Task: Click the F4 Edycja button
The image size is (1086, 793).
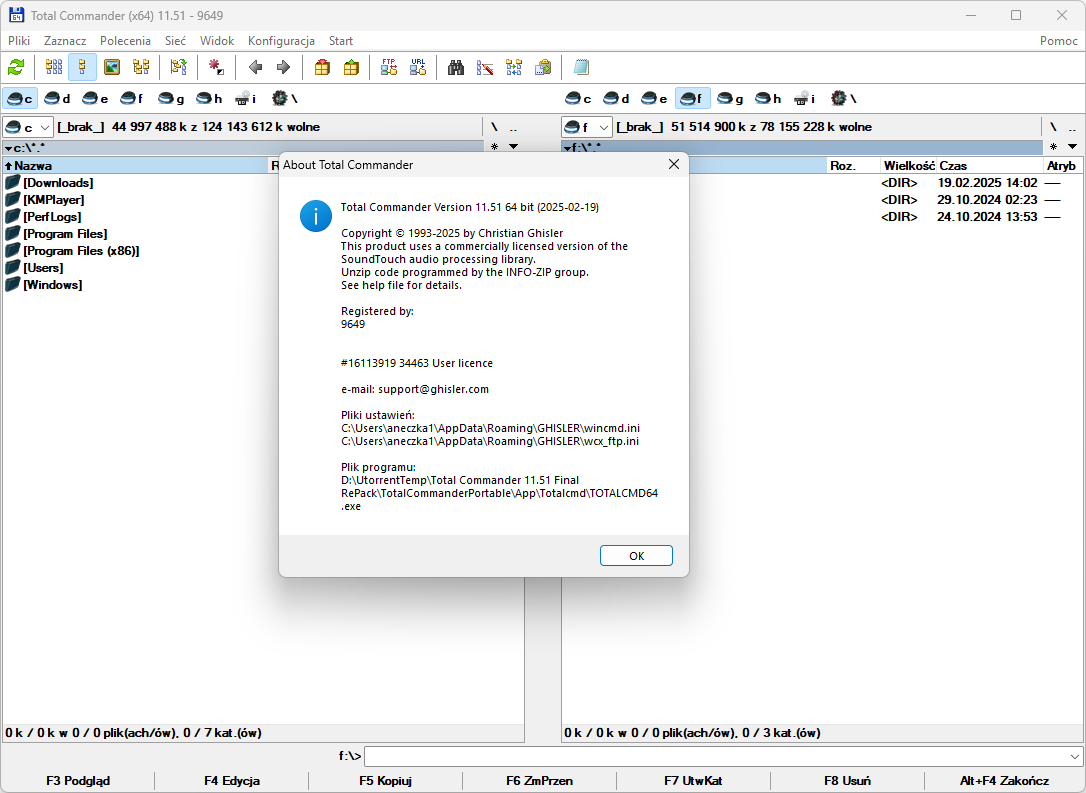Action: pyautogui.click(x=232, y=781)
